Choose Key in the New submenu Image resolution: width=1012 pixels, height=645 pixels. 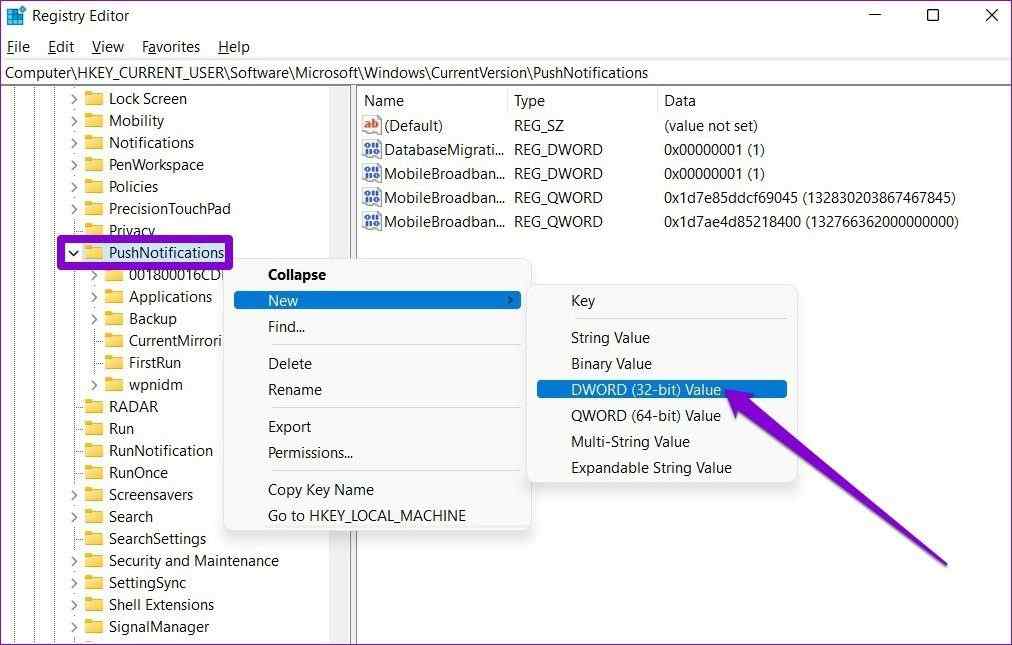tap(662, 301)
